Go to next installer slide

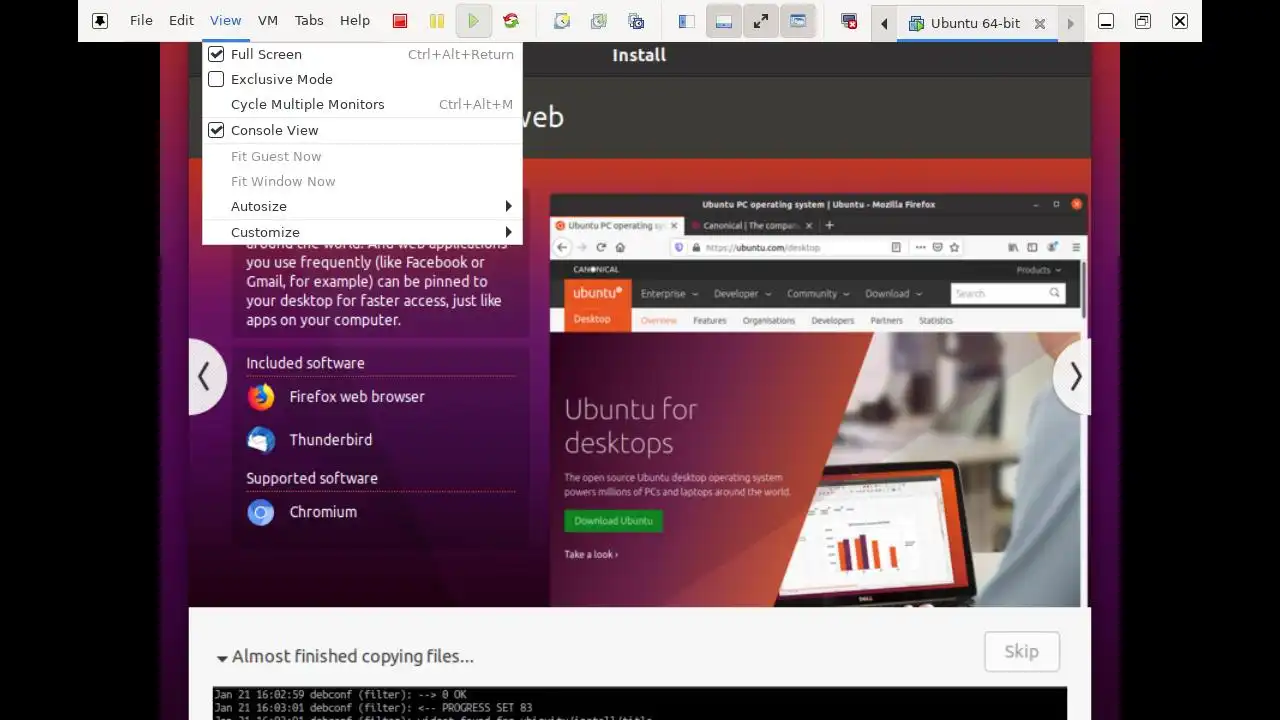(1074, 376)
